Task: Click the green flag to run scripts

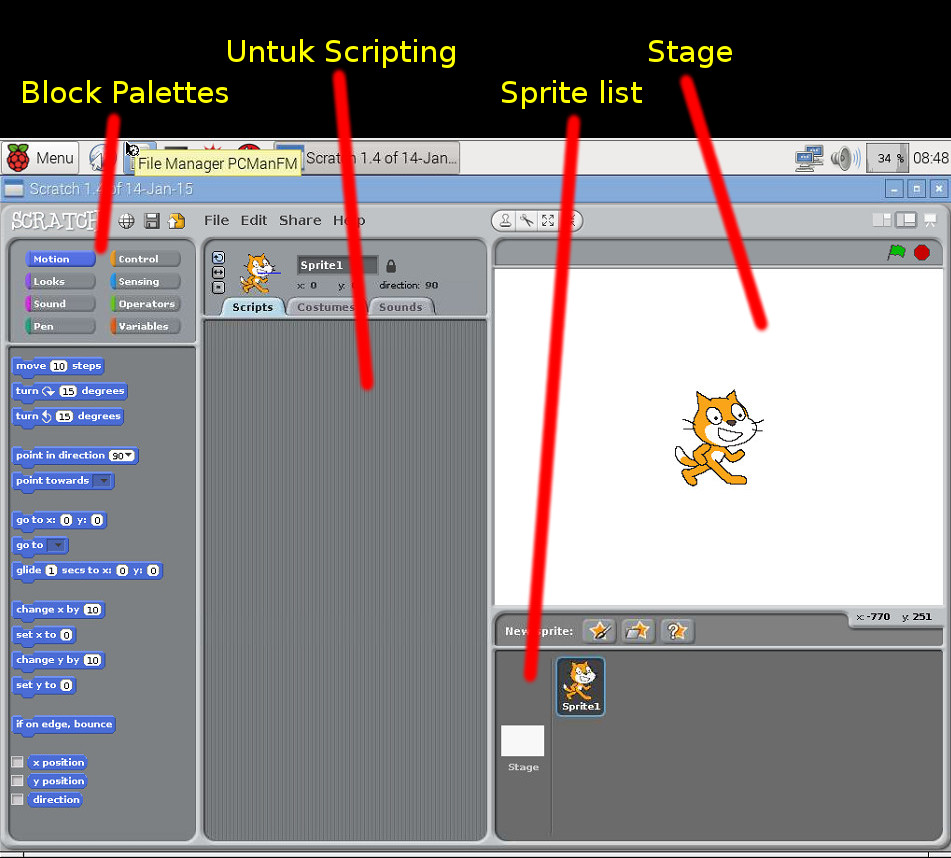Action: 897,253
